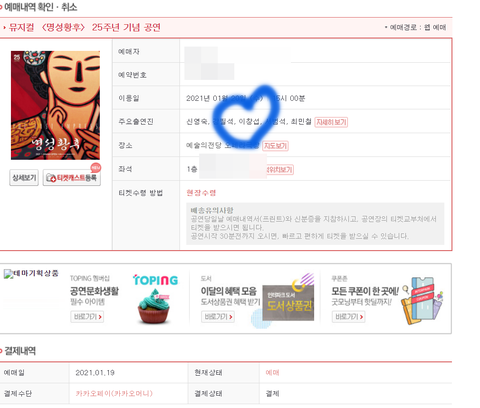Click 카카오페이 payment method text
This screenshot has width=480, height=408.
pyautogui.click(x=114, y=394)
